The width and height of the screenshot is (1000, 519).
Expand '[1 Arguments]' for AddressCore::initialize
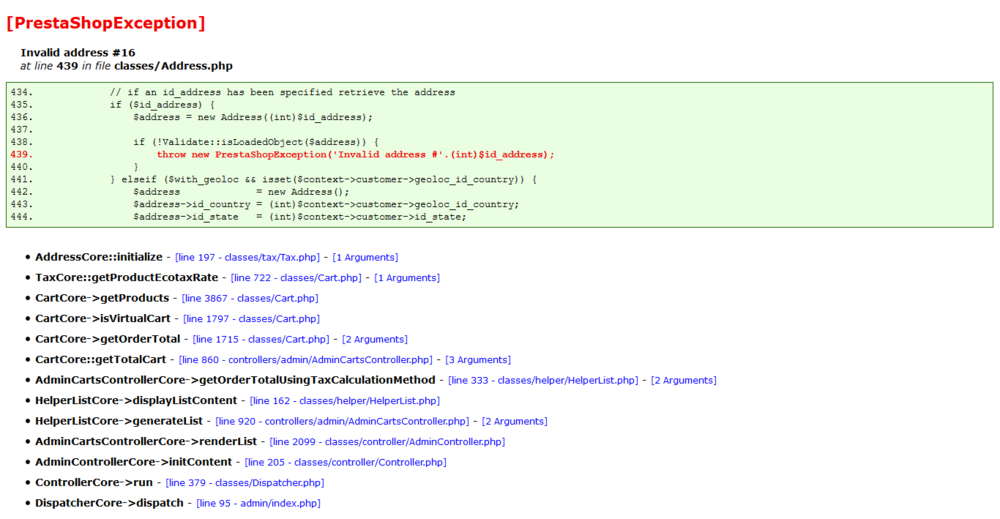tap(365, 258)
